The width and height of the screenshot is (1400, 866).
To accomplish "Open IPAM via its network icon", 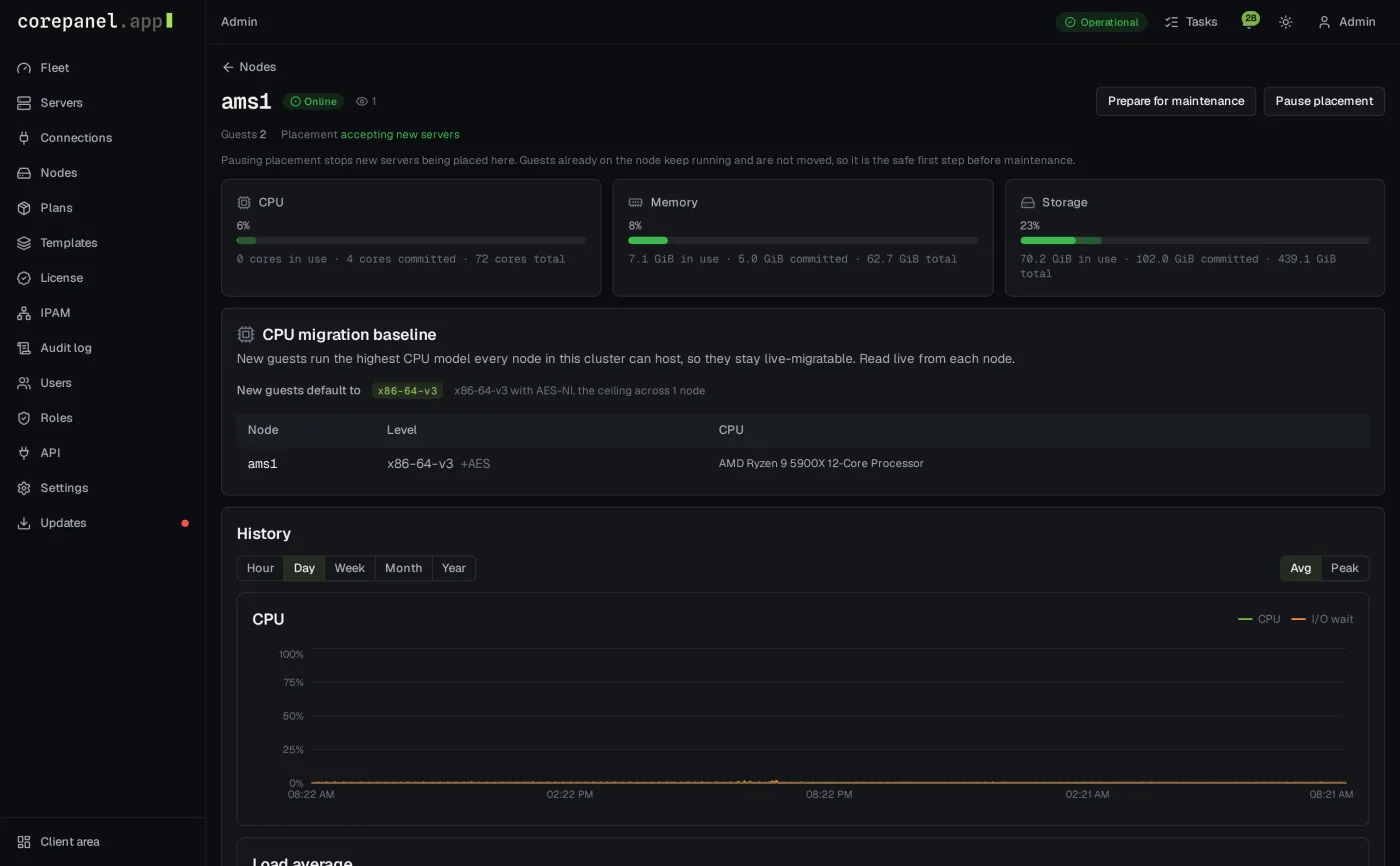I will 24,313.
